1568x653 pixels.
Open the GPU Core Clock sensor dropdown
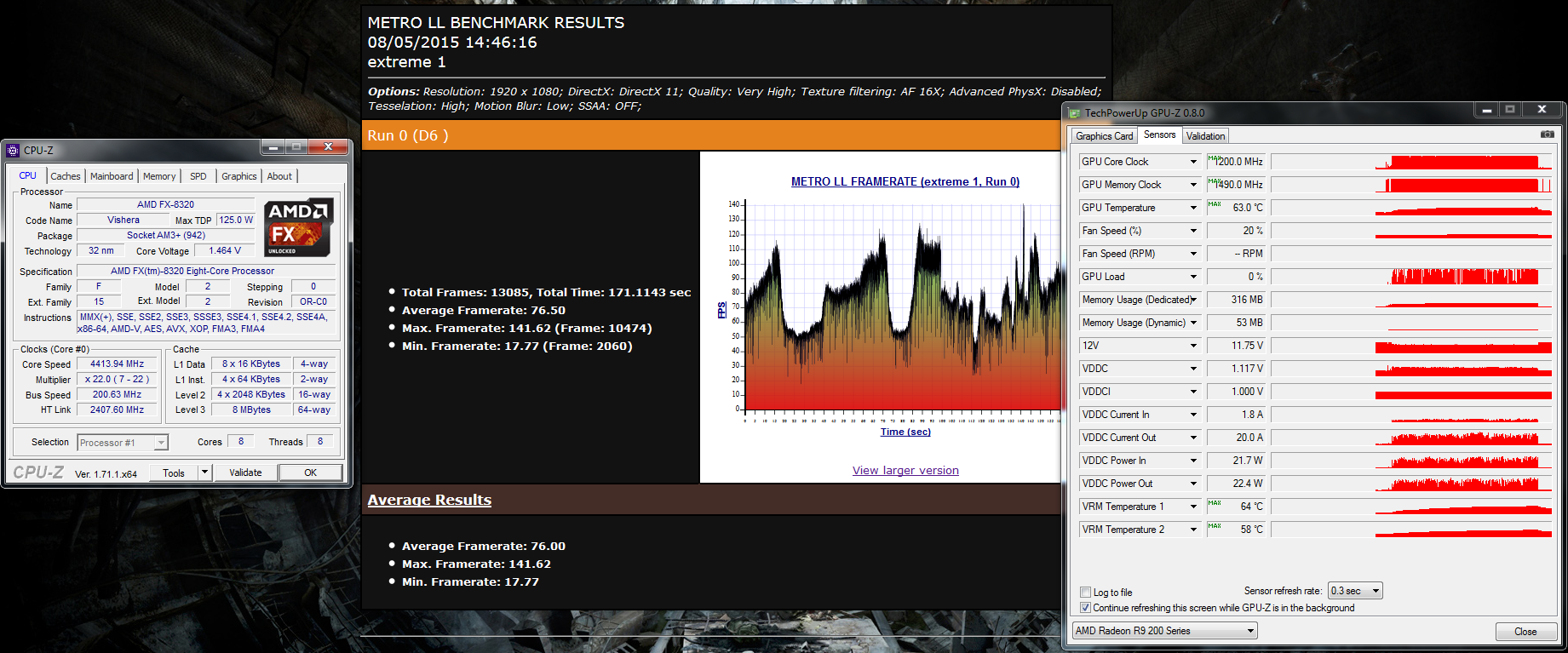point(1193,162)
